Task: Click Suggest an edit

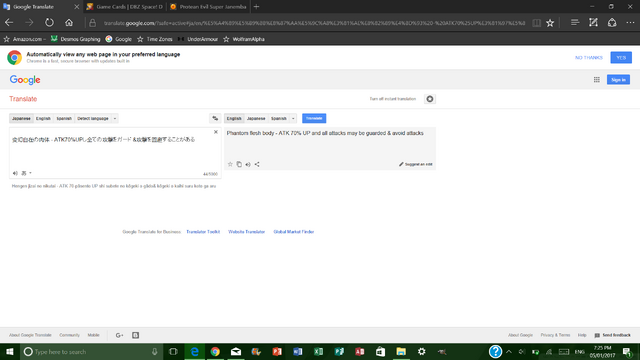Action: (416, 164)
